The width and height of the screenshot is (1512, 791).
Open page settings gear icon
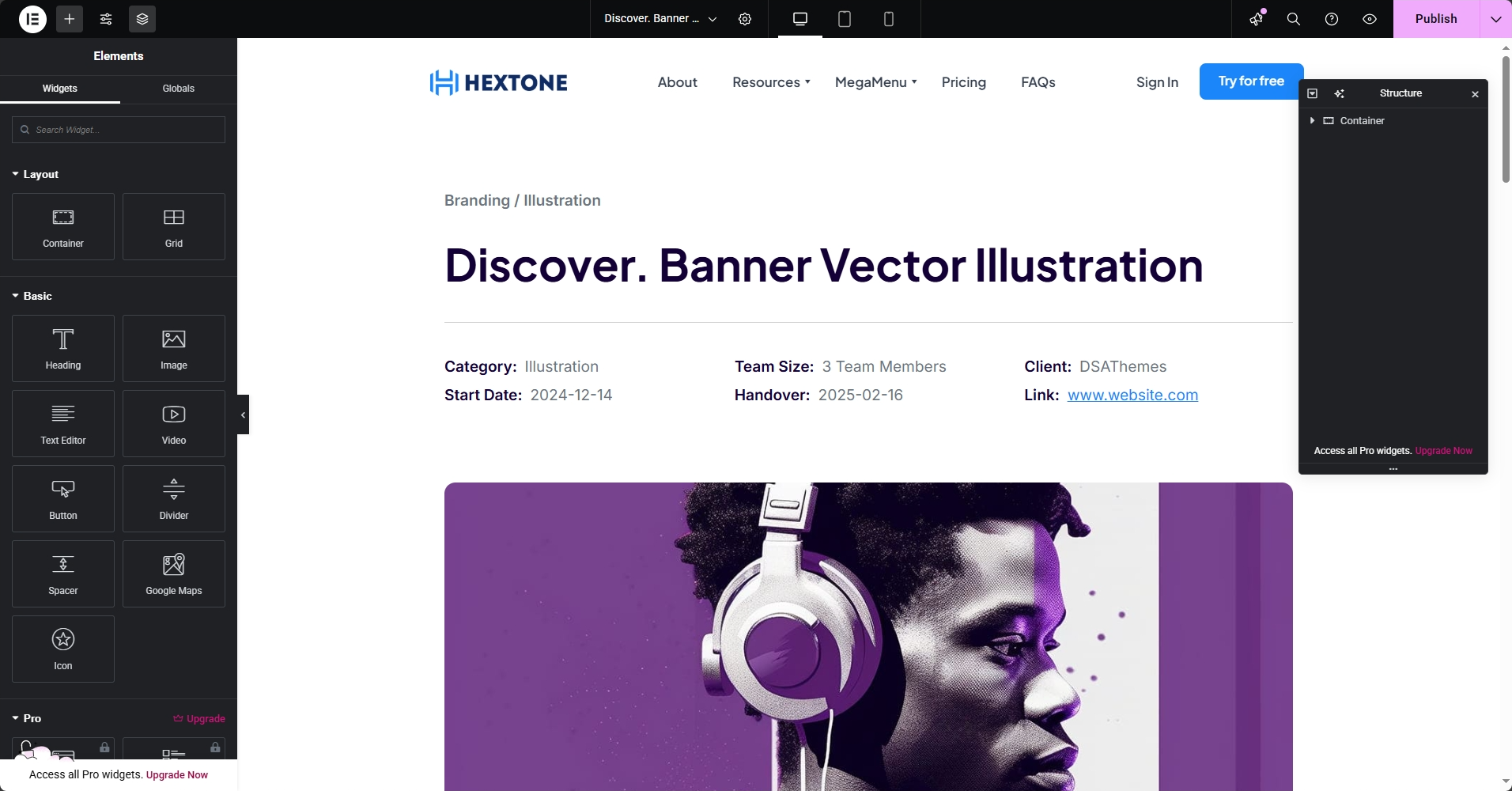[x=745, y=19]
